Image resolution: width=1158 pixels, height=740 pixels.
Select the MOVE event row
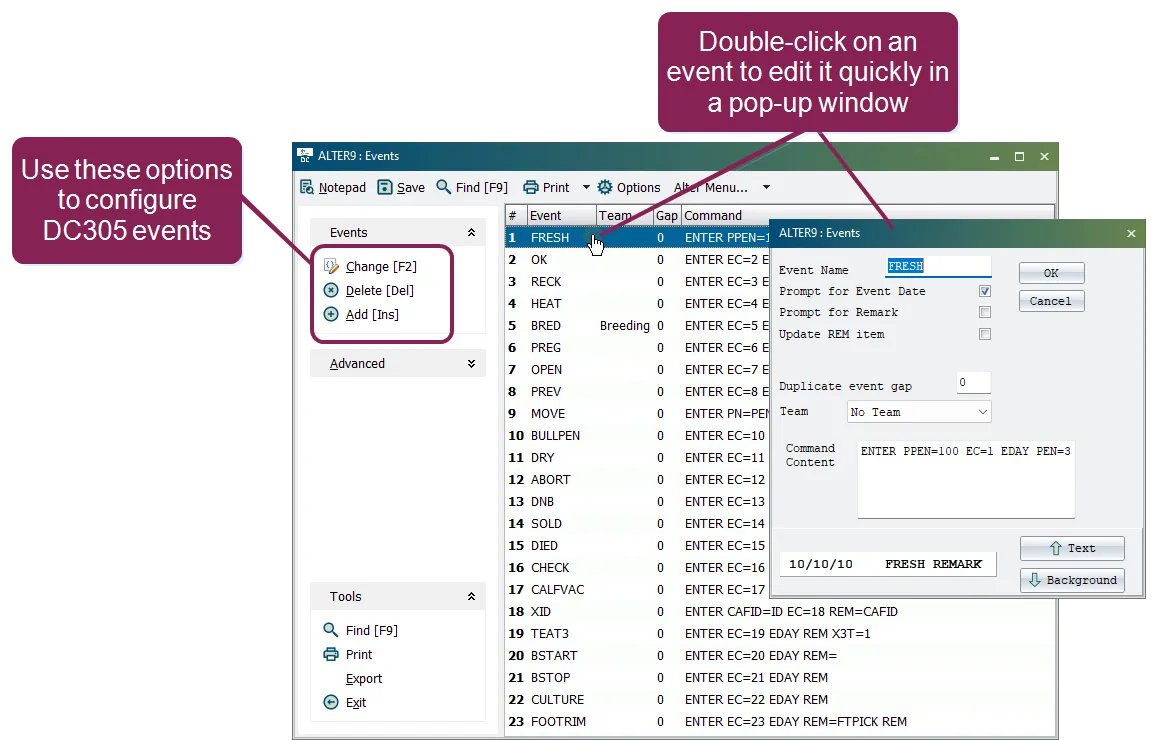(x=637, y=414)
